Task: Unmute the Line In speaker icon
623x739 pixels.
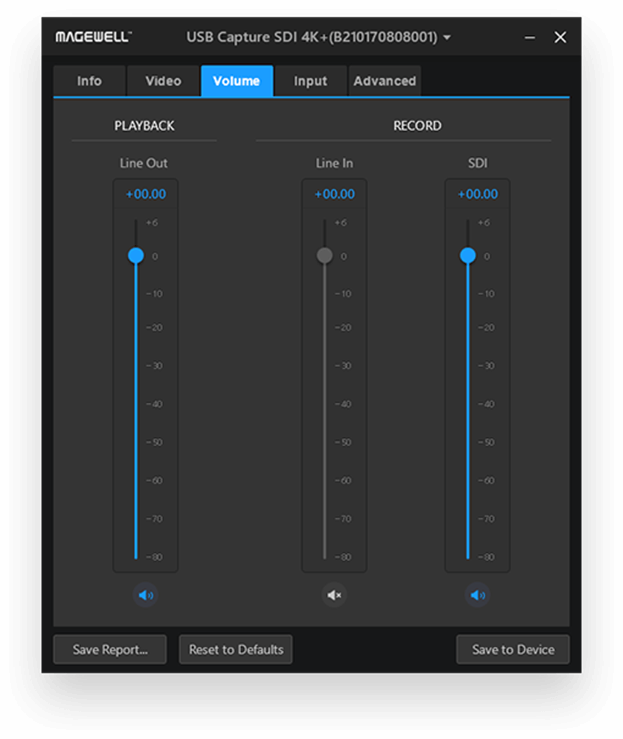Action: (334, 595)
